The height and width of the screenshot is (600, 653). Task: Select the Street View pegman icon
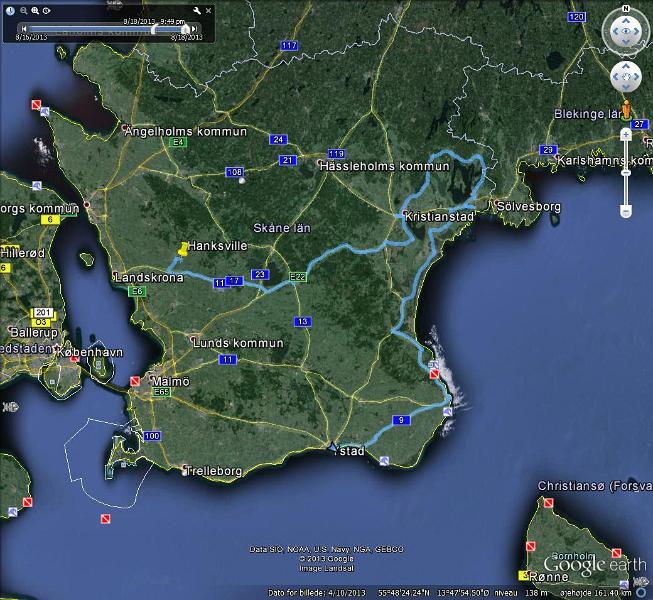point(626,110)
